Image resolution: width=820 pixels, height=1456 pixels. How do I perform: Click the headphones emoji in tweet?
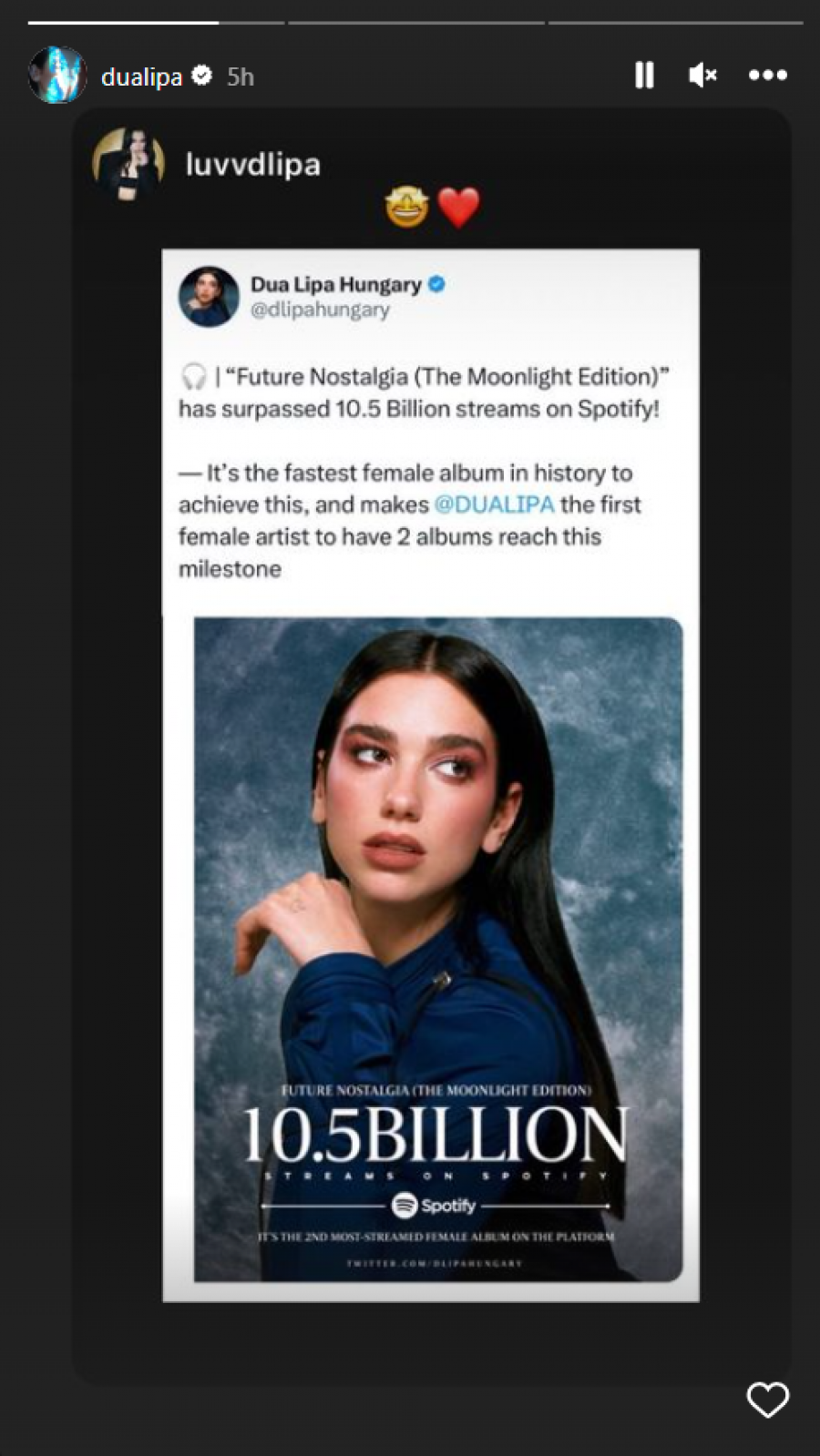point(193,376)
